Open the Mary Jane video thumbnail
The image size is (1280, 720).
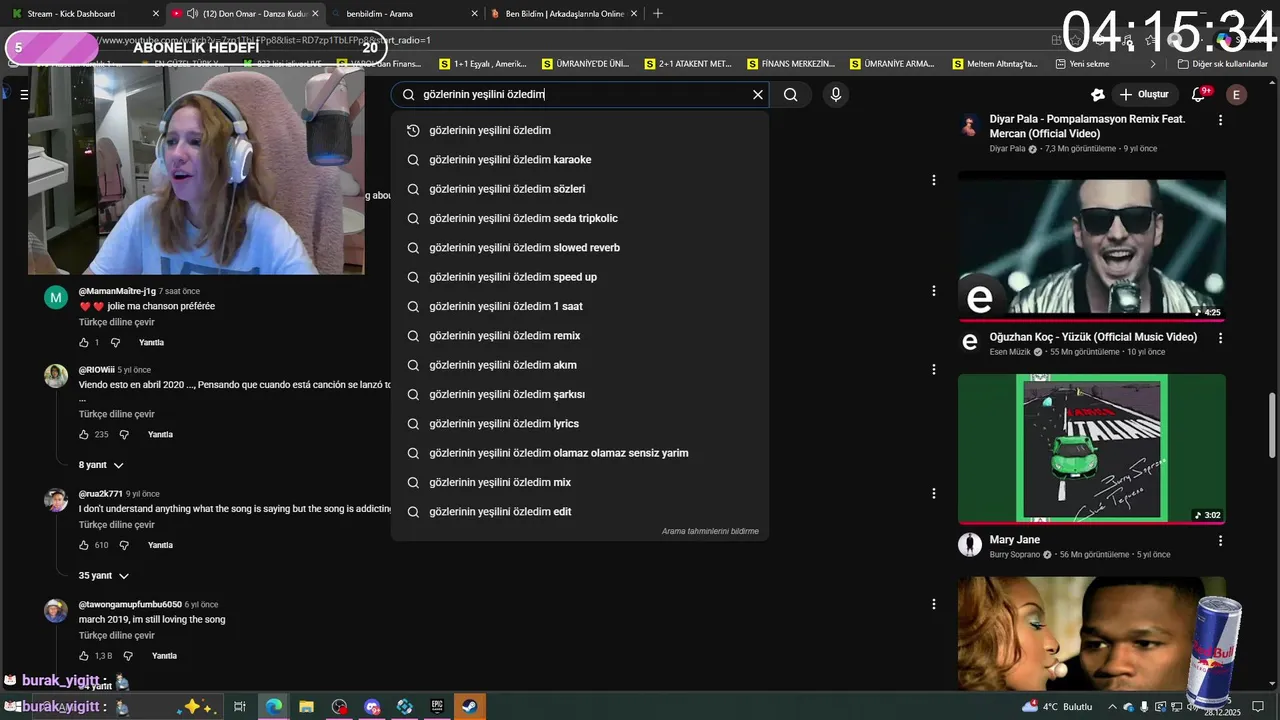tap(1092, 449)
